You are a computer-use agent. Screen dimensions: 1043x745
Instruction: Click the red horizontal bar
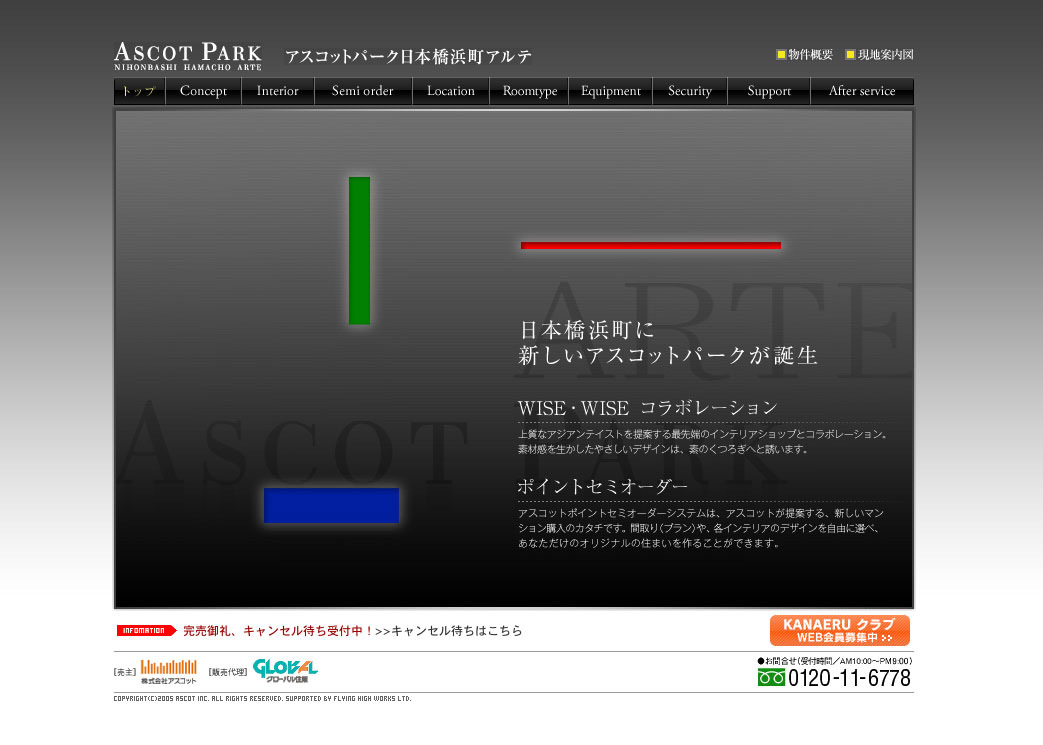click(651, 245)
